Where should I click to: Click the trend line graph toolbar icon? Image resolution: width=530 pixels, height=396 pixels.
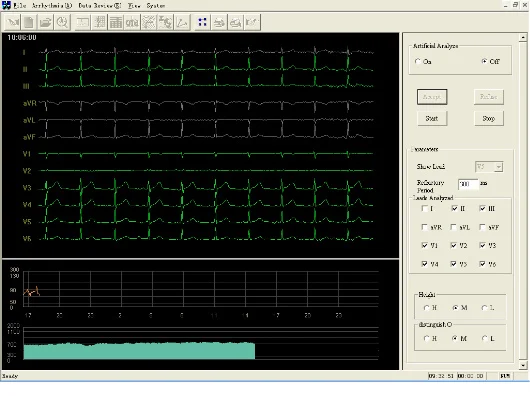182,22
